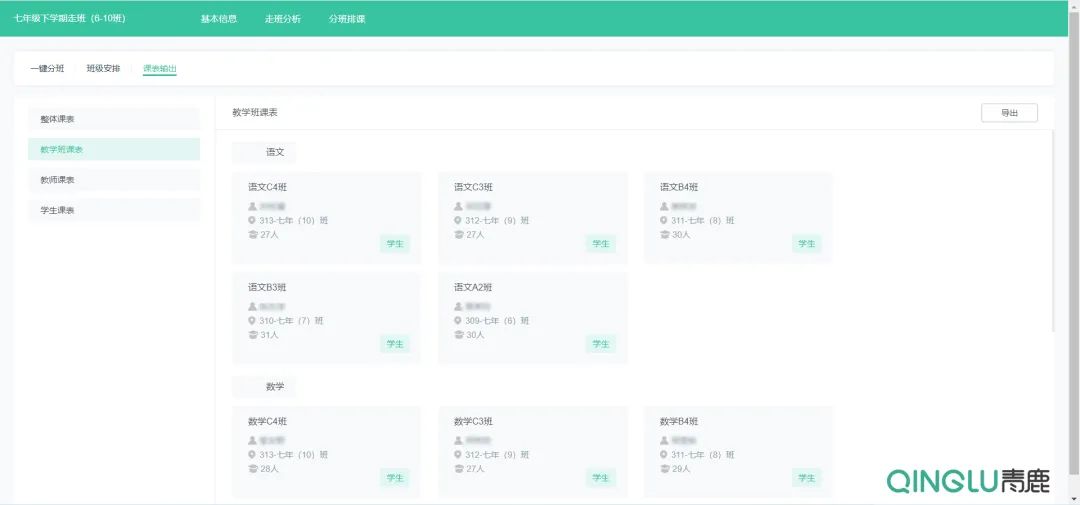Open the 走班分析 top menu

tap(282, 19)
